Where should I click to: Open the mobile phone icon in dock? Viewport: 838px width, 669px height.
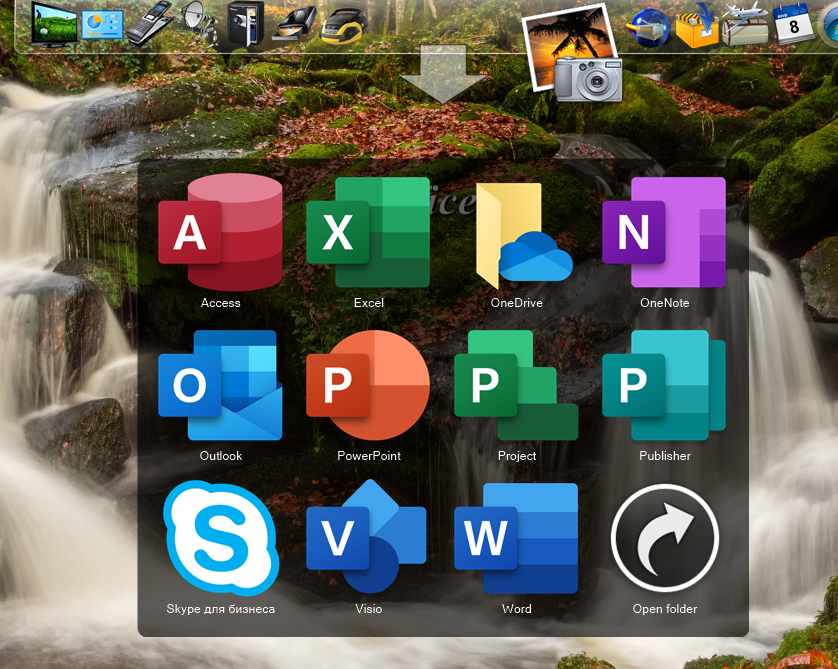(150, 24)
